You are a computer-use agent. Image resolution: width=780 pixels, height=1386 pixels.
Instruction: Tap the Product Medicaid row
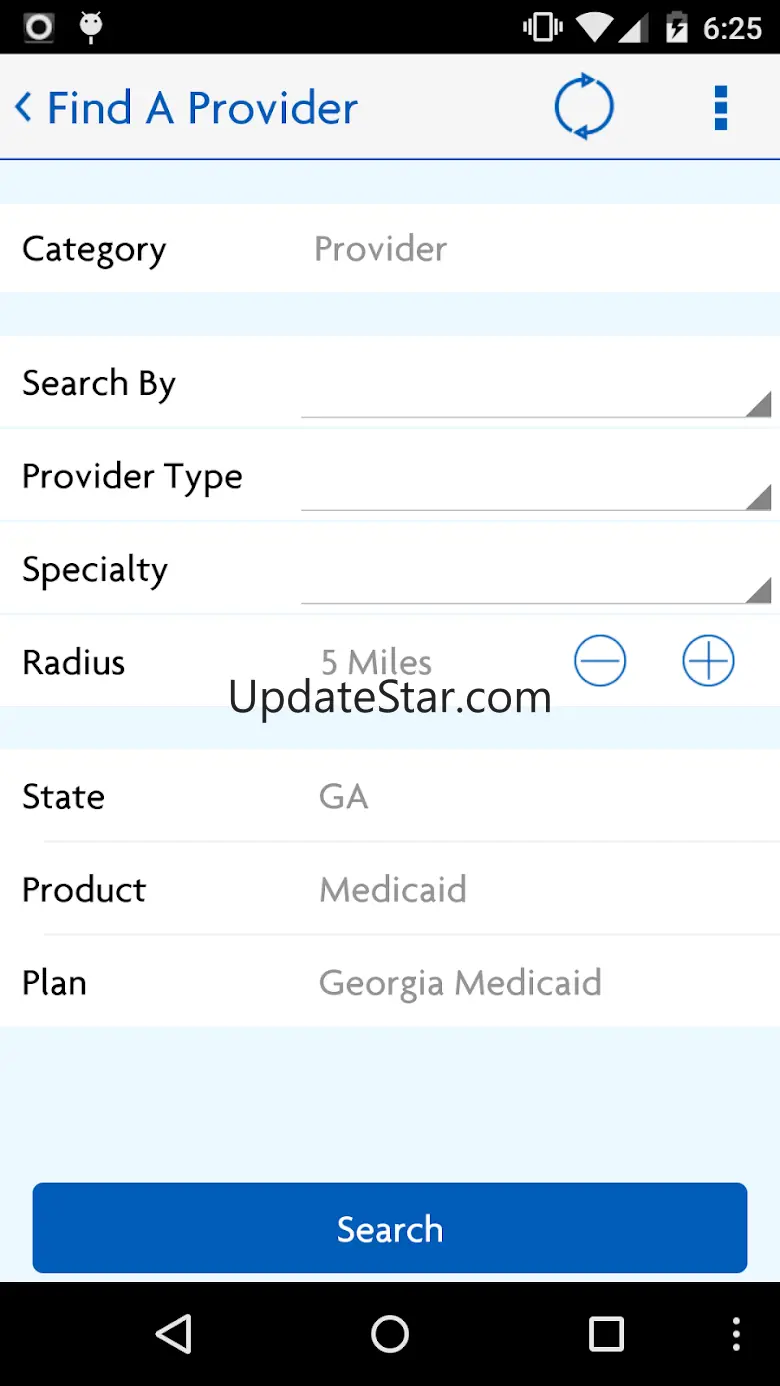point(392,889)
